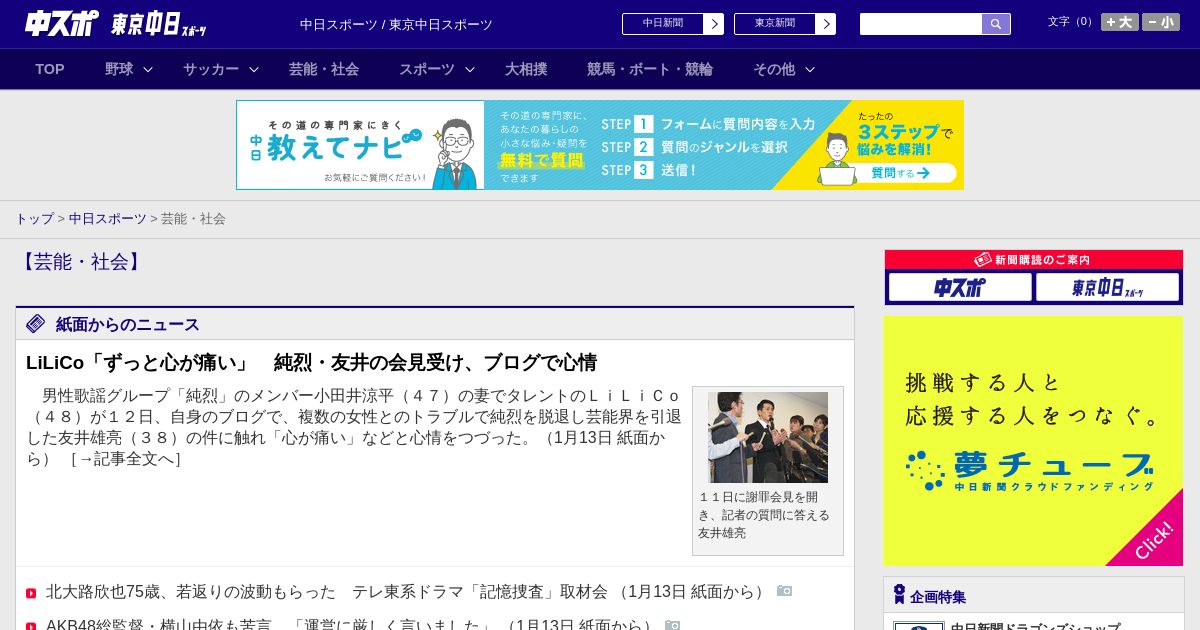Click 東京中日スポーツ button in subscription box

pos(1107,287)
